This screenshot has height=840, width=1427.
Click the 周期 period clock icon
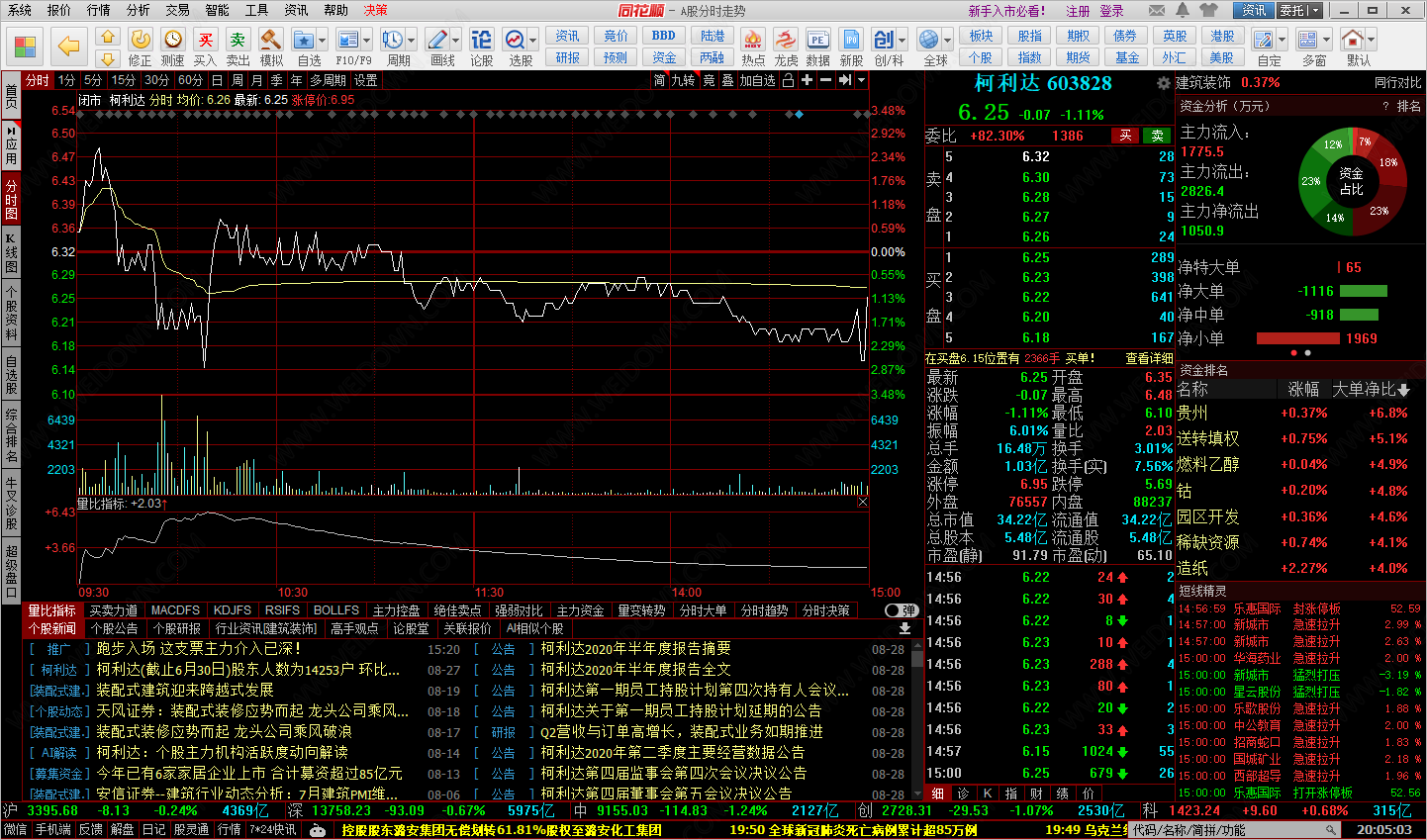pyautogui.click(x=393, y=40)
